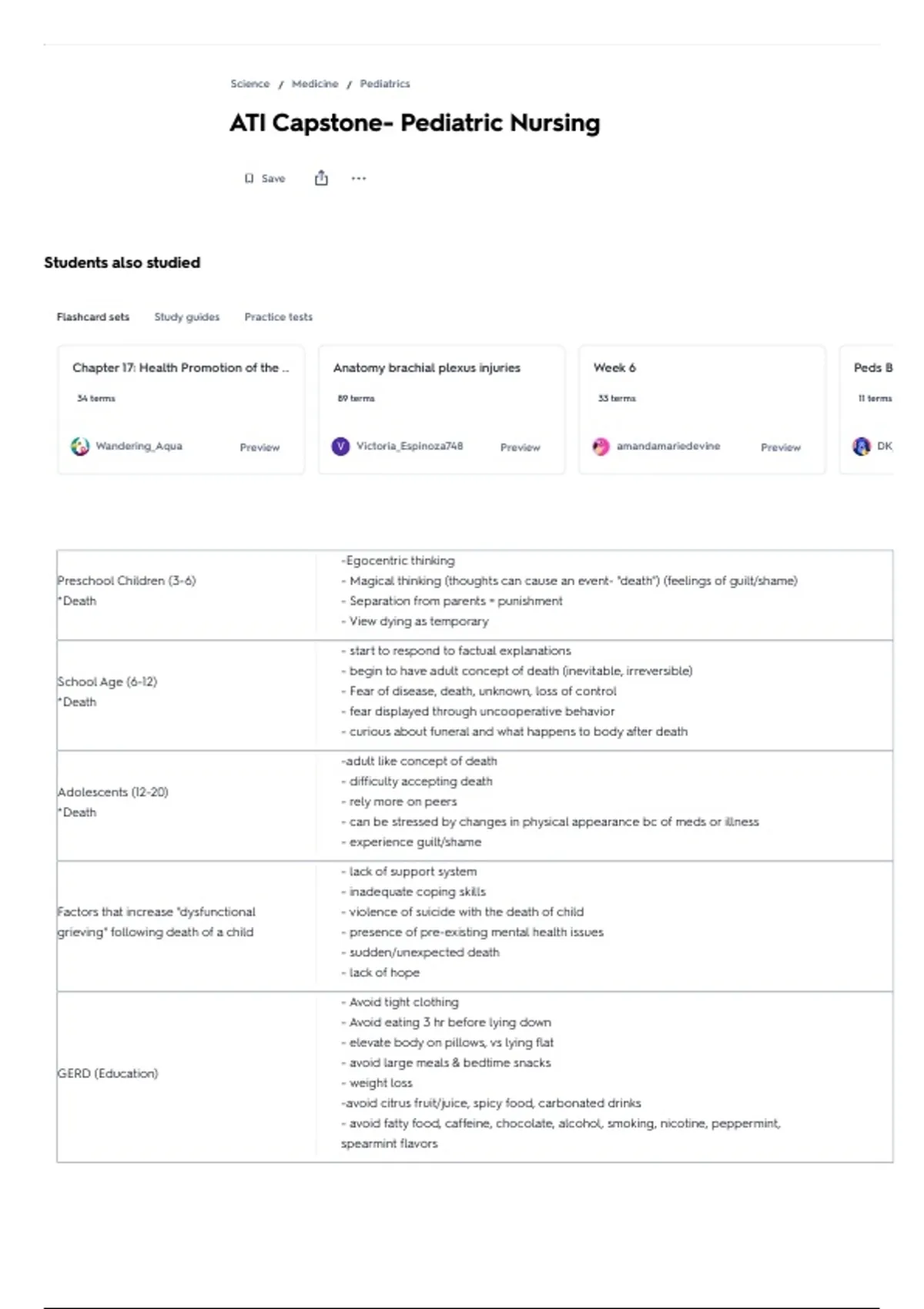This screenshot has width=924, height=1309.
Task: Open the Science breadcrumb link
Action: click(250, 84)
